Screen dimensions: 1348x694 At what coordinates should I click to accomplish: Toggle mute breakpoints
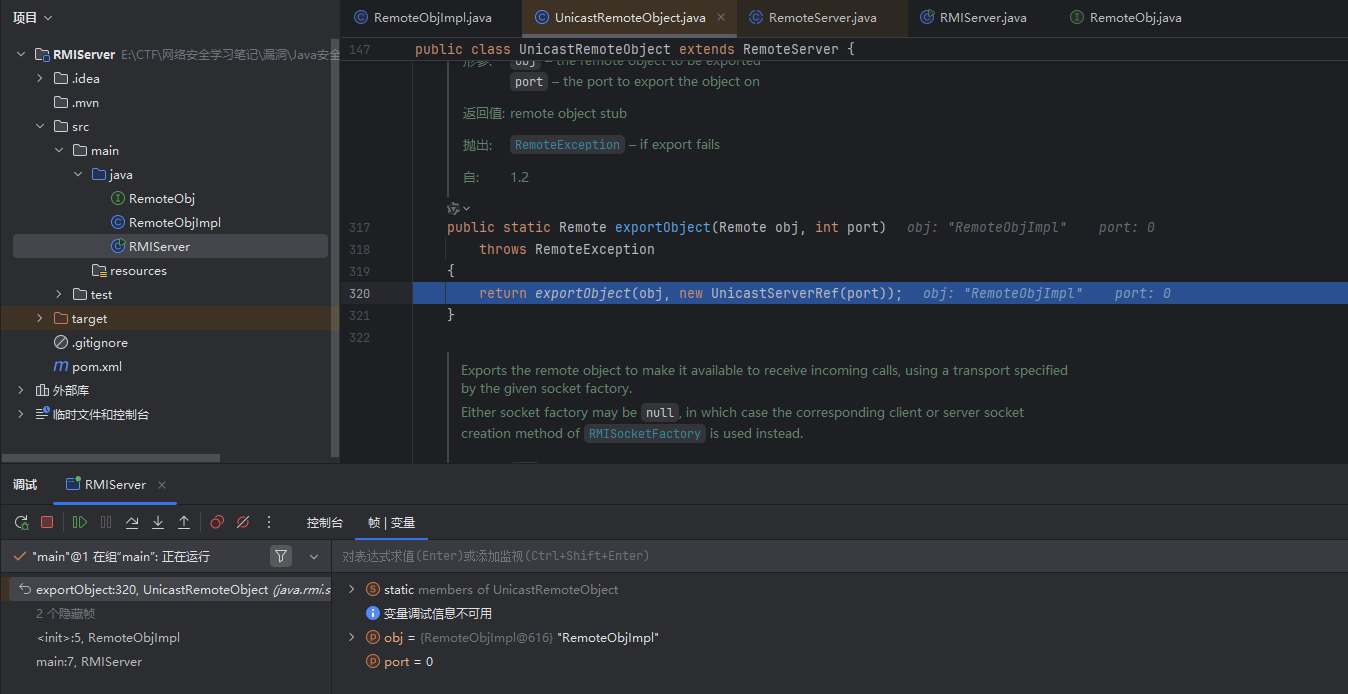pos(243,522)
